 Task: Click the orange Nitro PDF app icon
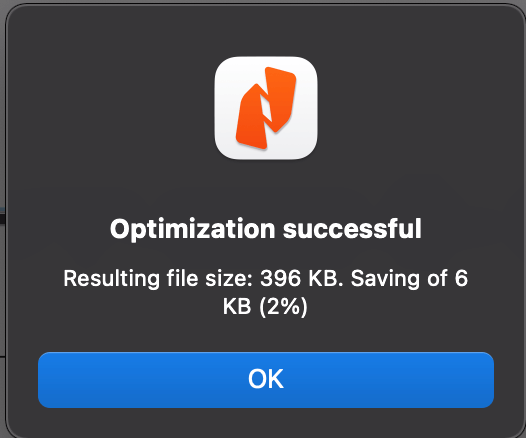point(266,108)
